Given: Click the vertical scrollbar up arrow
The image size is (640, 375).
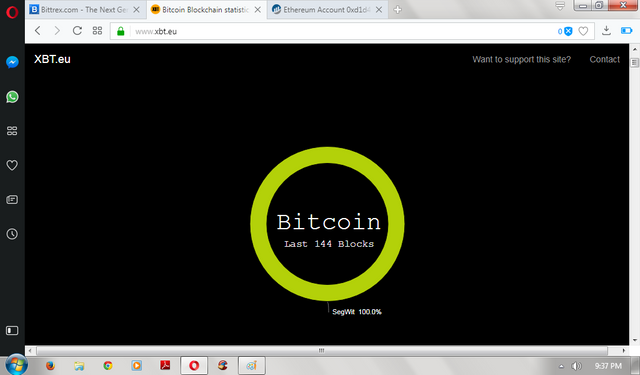Looking at the screenshot, I should point(634,49).
